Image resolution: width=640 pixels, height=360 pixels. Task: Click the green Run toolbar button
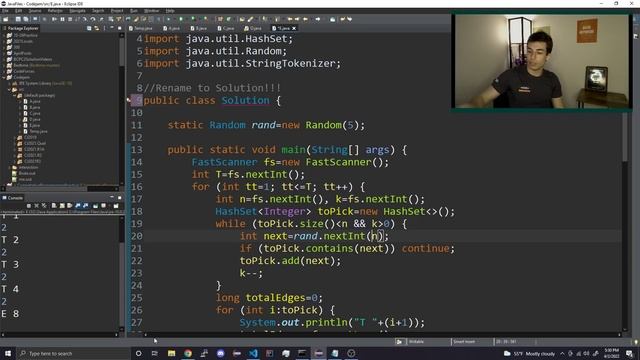[x=181, y=19]
